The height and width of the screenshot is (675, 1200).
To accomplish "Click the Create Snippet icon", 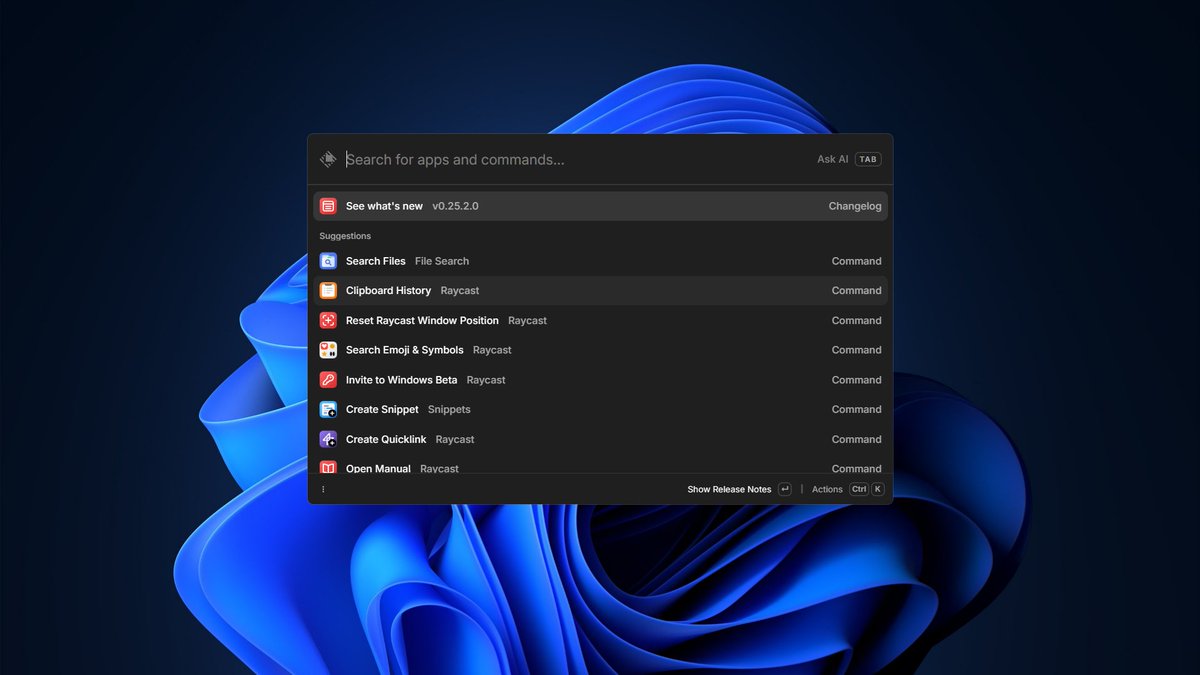I will [328, 409].
